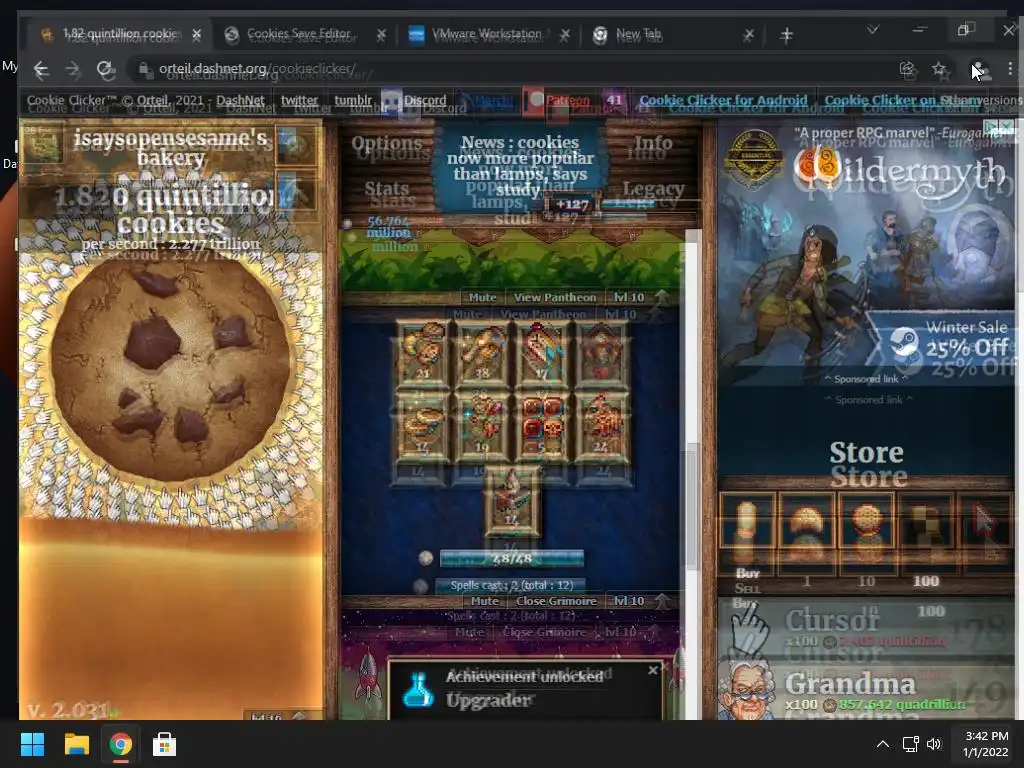Cast the red-numbered Spontaneous Edifice spell

(601, 353)
